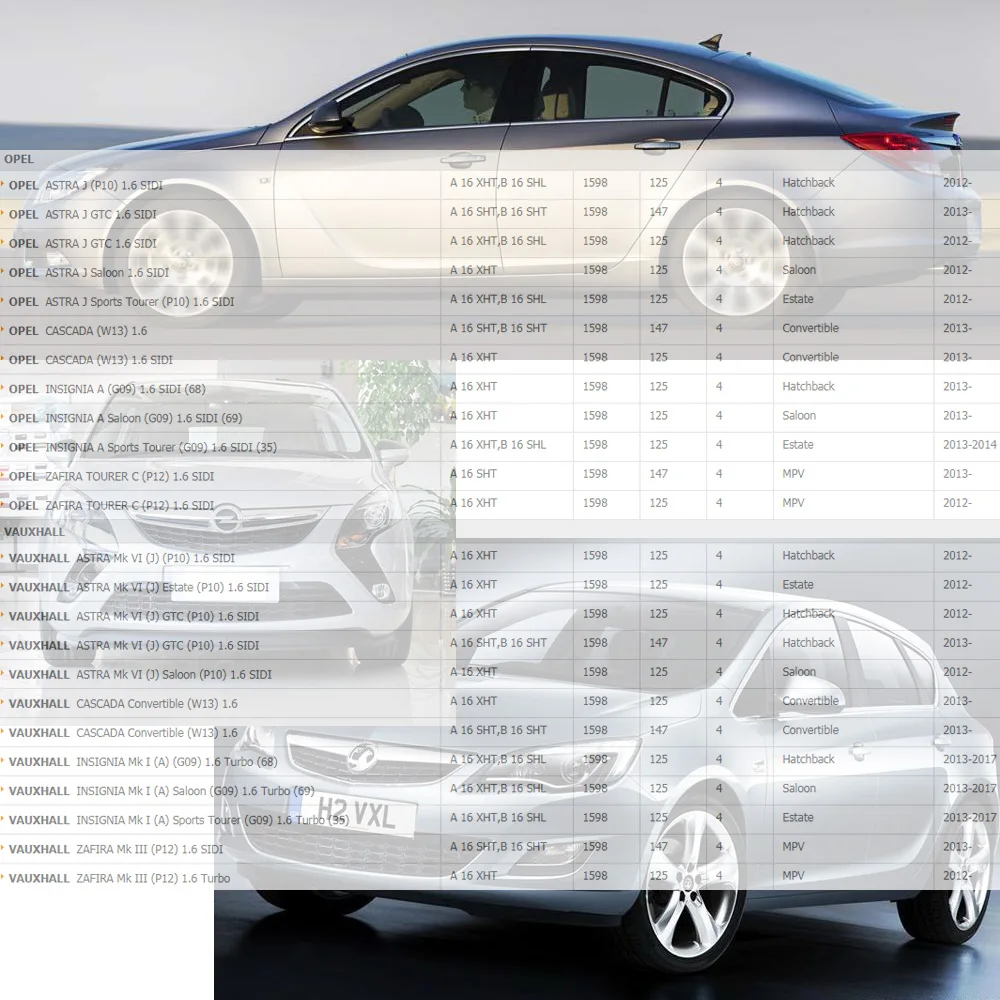Click 2013-2017 in VAUXHALL INSIGNIA Saloon (69) row
1000x1000 pixels.
[969, 788]
